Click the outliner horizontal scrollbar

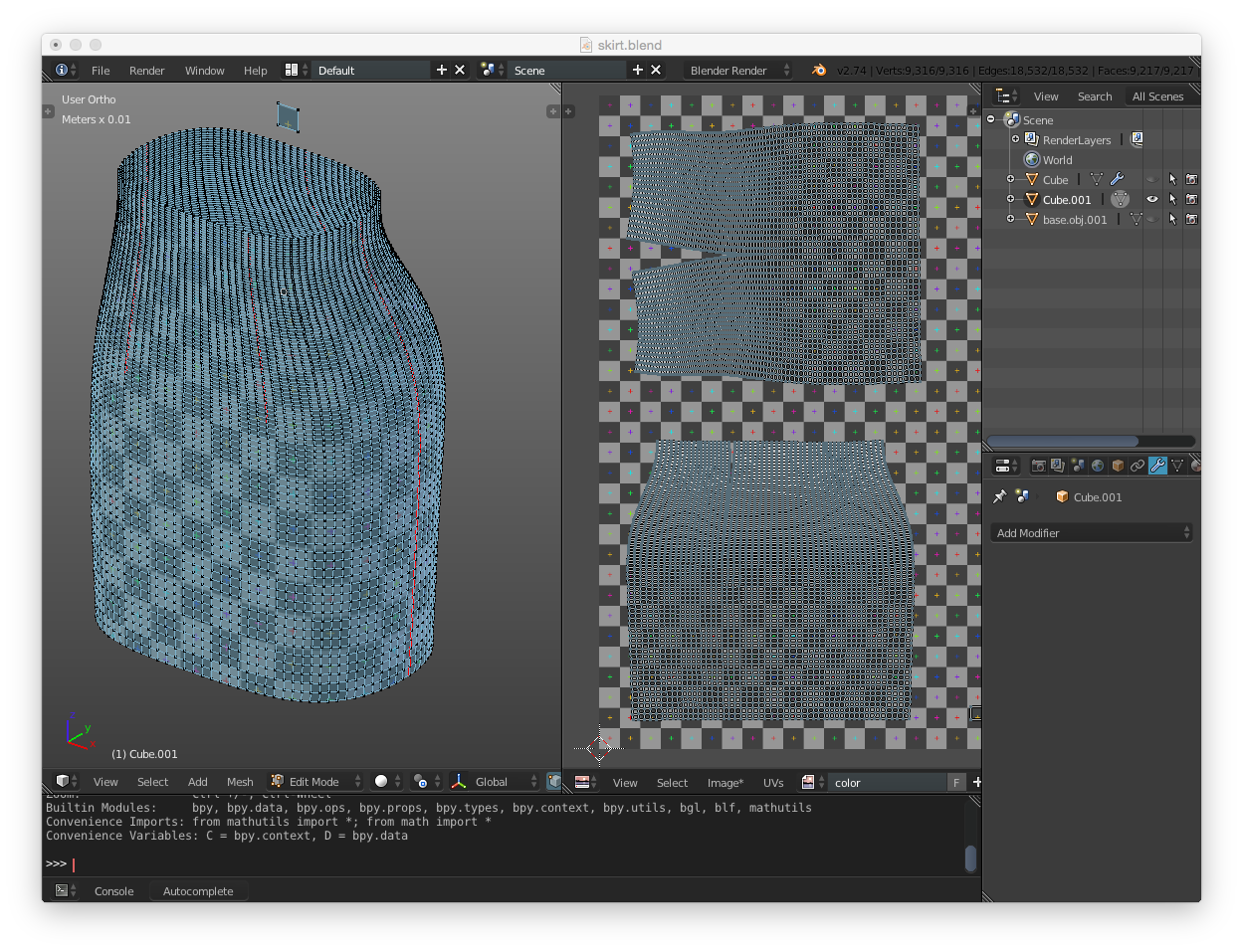[x=1063, y=441]
